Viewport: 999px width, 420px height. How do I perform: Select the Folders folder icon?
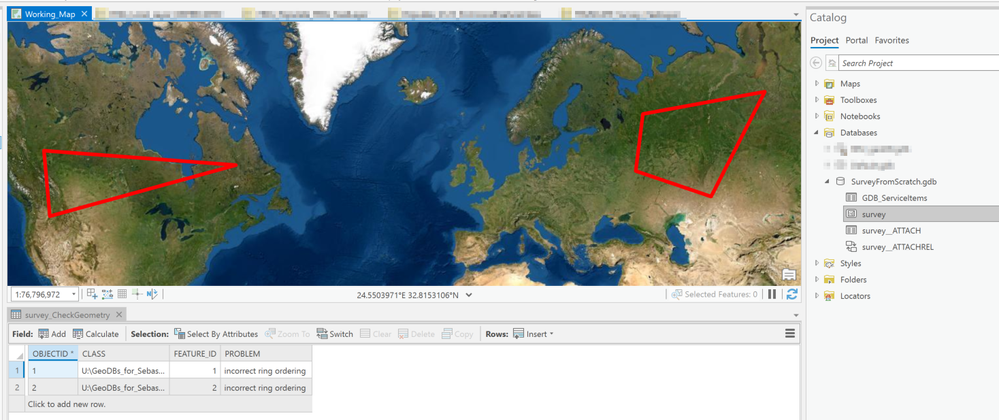point(829,279)
